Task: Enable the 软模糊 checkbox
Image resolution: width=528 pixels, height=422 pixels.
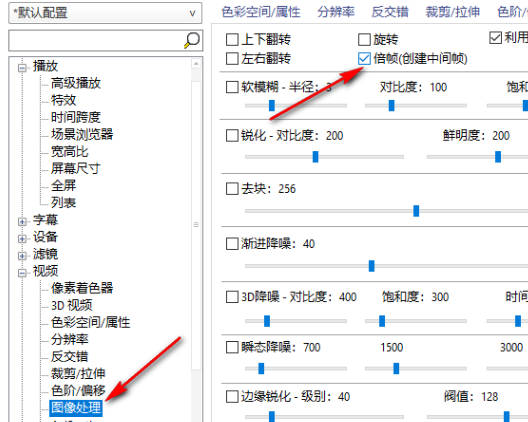Action: [x=232, y=87]
